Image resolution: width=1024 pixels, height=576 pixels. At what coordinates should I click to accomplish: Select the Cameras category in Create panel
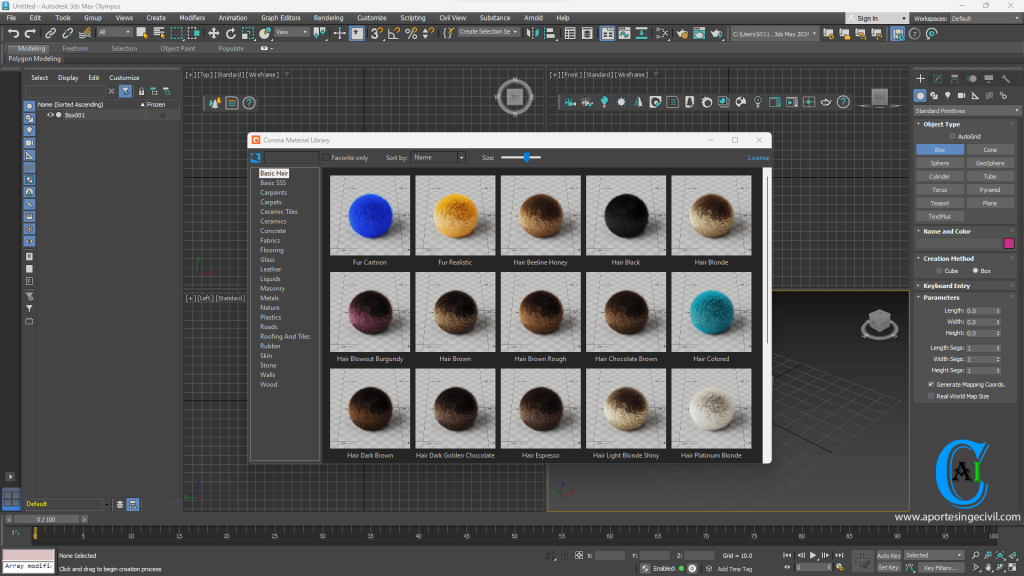[961, 95]
